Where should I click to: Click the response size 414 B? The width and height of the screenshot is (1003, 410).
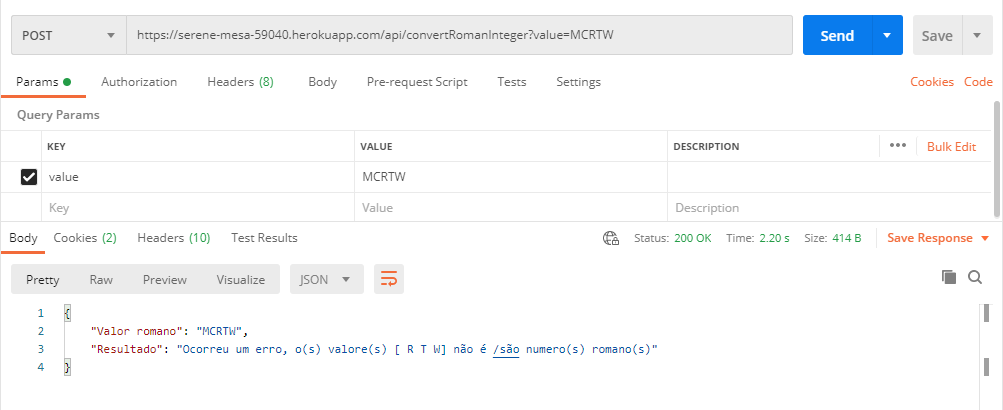[x=847, y=238]
